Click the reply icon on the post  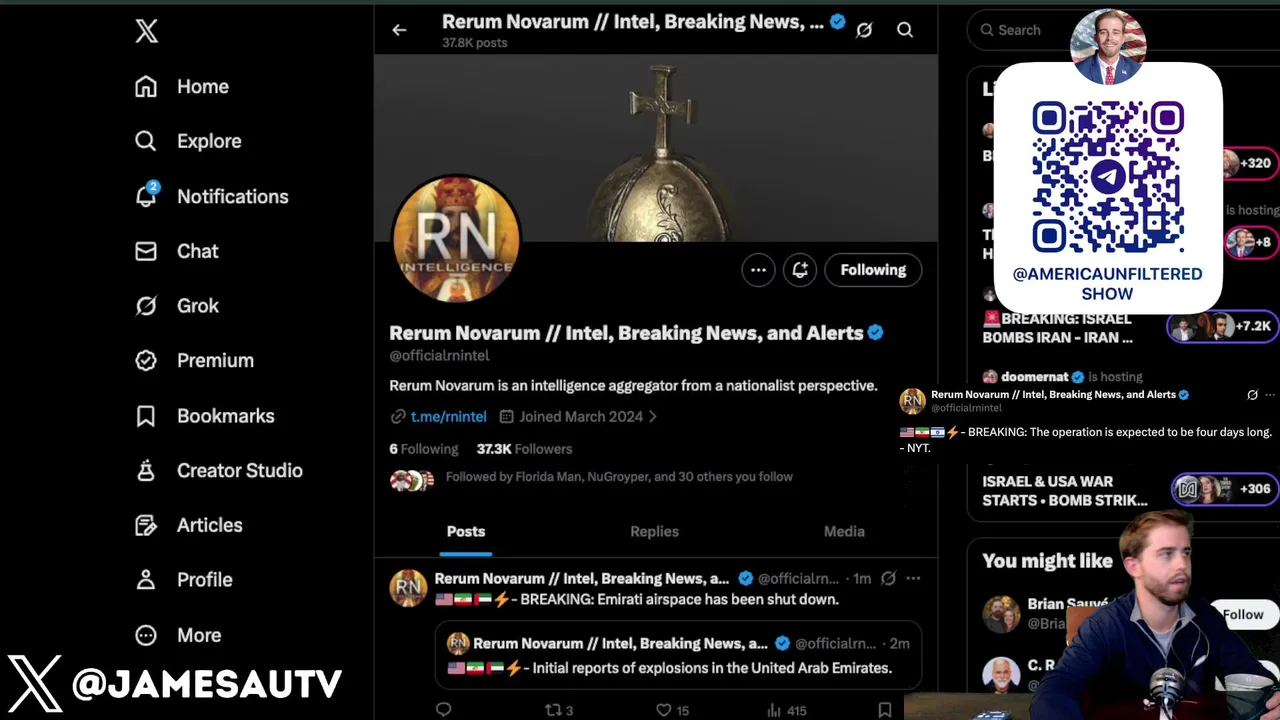(x=444, y=710)
